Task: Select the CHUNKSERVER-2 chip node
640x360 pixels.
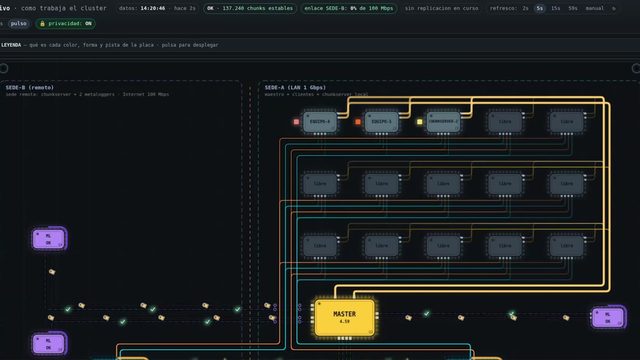Action: pos(443,122)
